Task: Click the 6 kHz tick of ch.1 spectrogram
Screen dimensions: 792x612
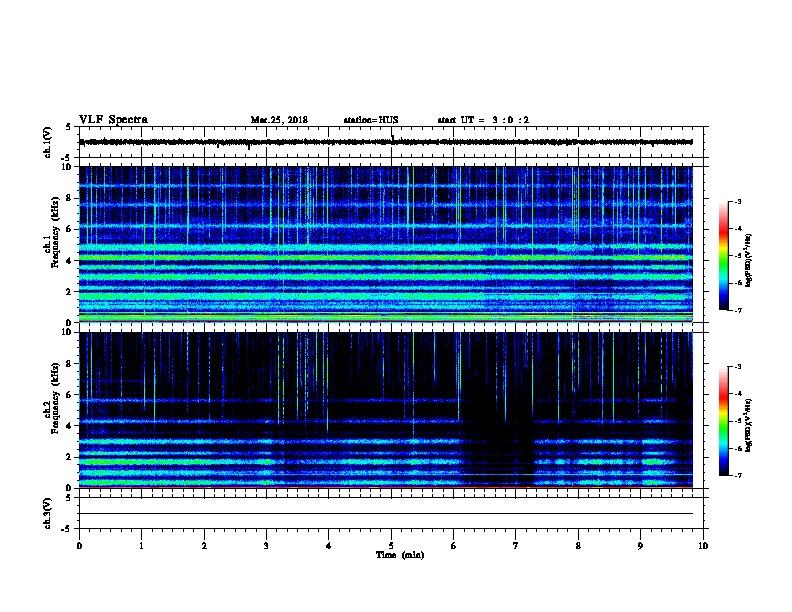Action: pos(69,229)
